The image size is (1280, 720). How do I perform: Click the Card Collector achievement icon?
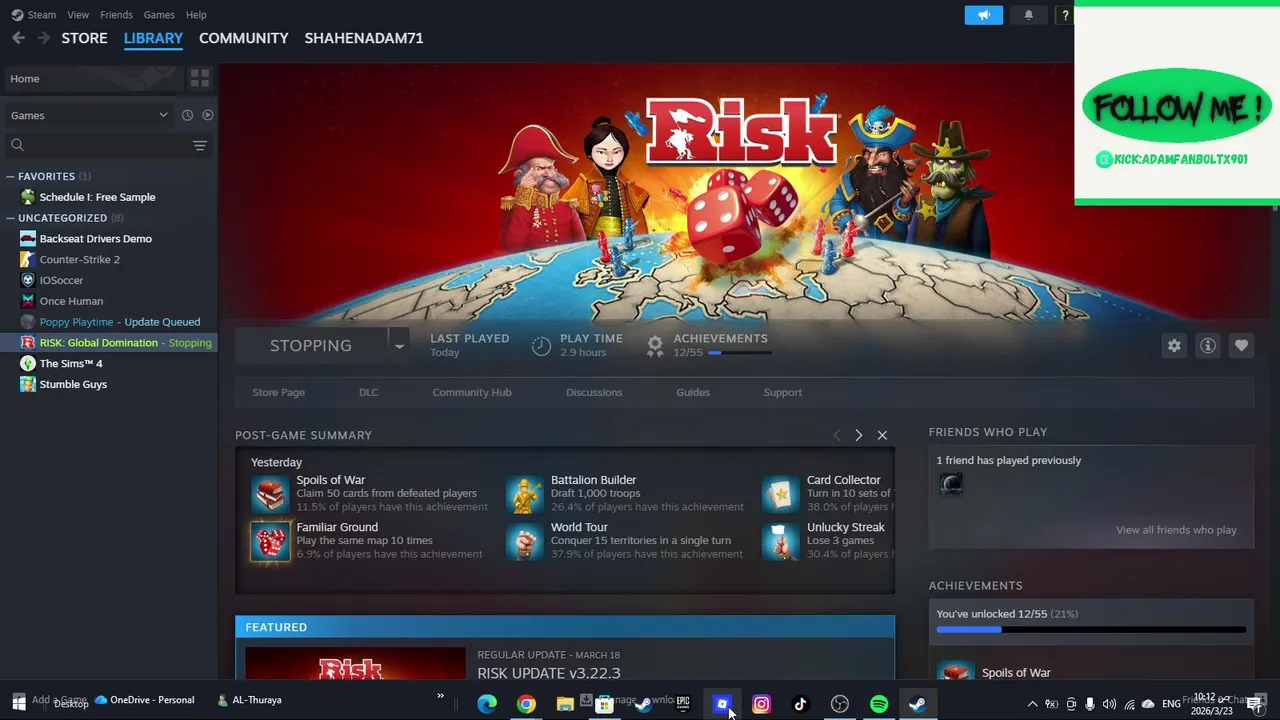[x=780, y=494]
